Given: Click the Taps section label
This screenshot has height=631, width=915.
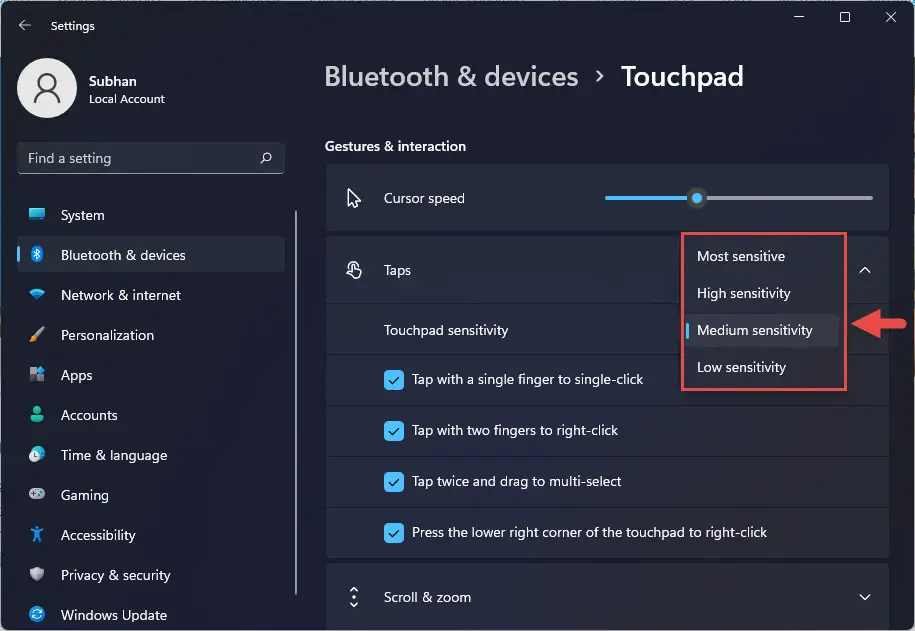Looking at the screenshot, I should pos(397,270).
